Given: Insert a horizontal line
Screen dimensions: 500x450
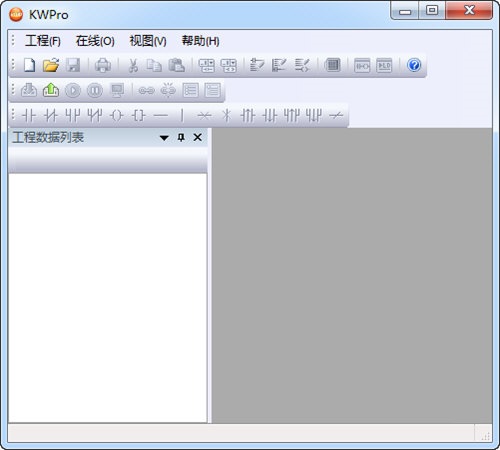Looking at the screenshot, I should [161, 115].
